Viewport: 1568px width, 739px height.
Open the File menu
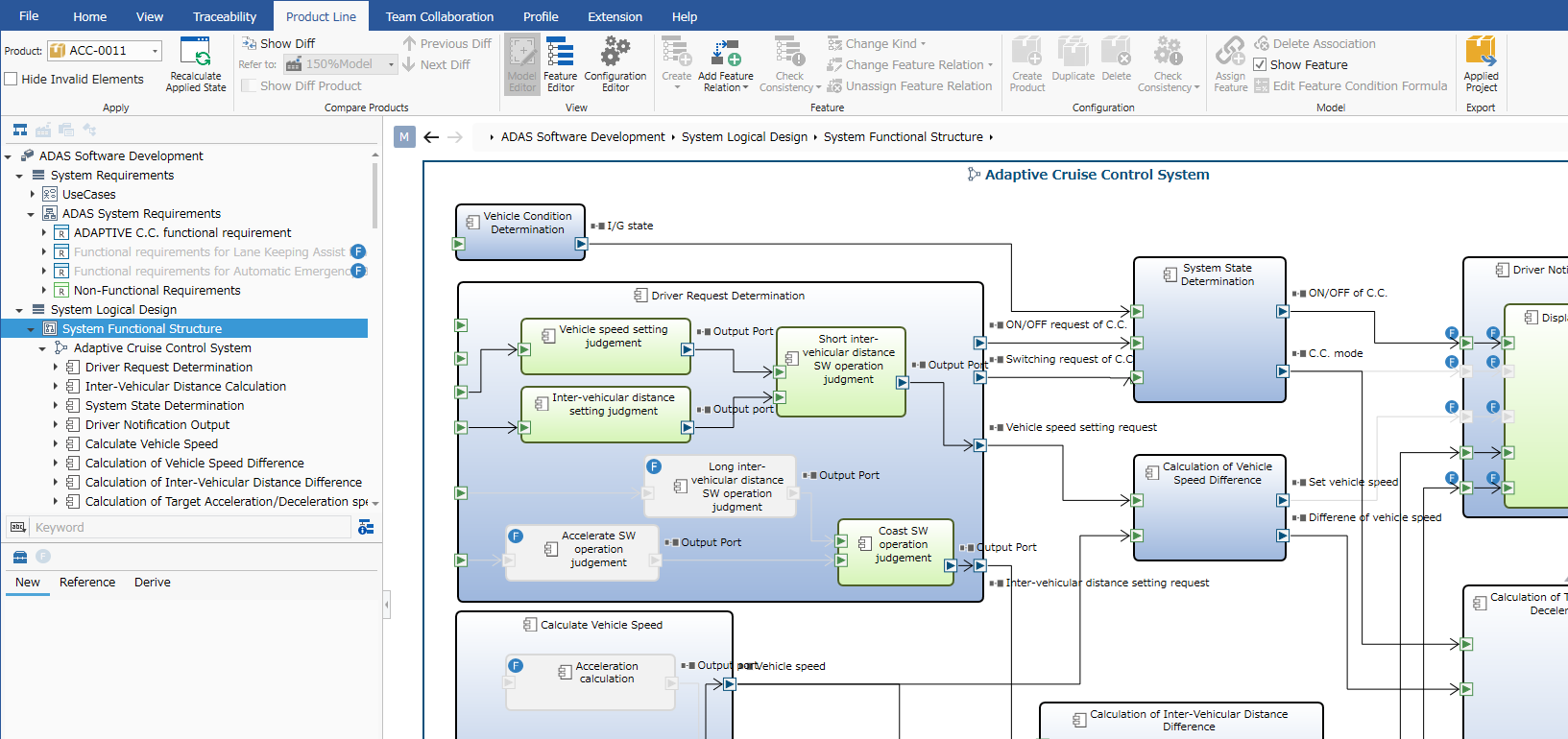tap(29, 16)
